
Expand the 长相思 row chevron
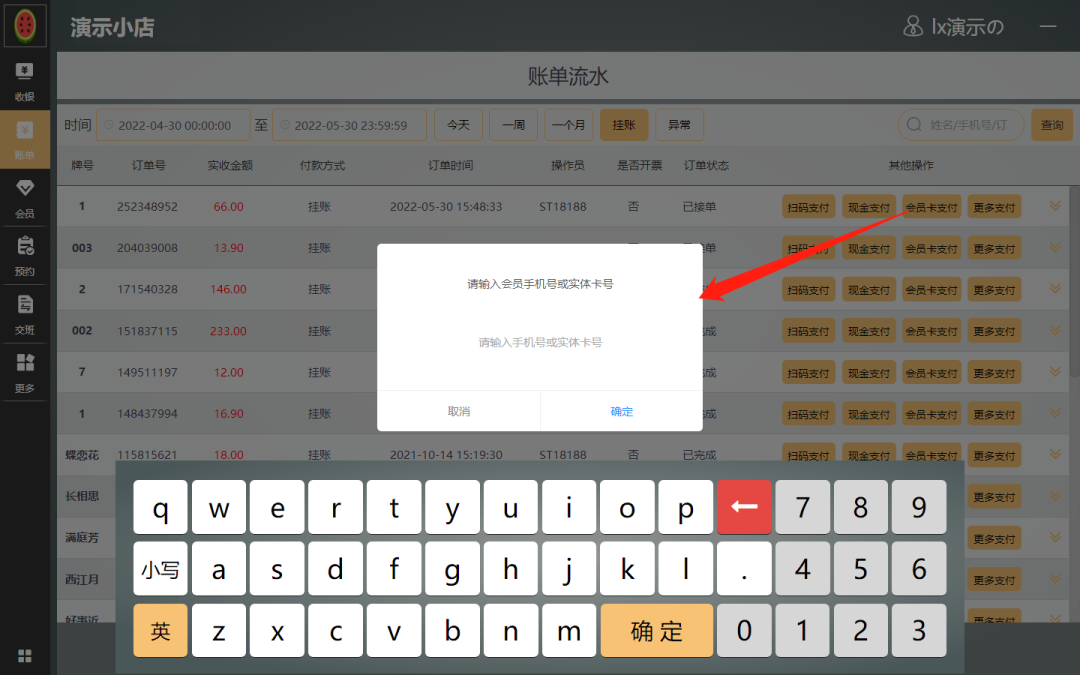1055,496
